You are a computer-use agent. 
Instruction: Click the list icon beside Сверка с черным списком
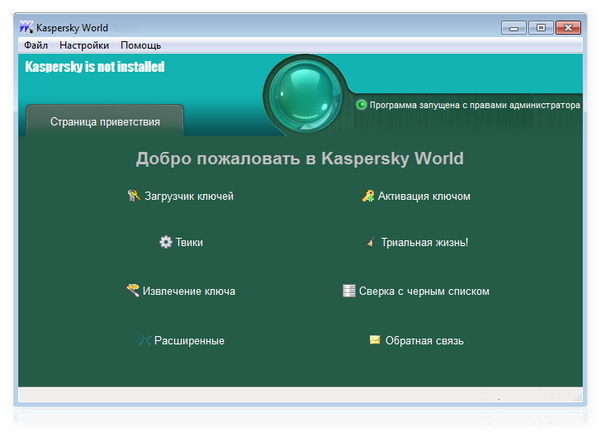click(349, 291)
